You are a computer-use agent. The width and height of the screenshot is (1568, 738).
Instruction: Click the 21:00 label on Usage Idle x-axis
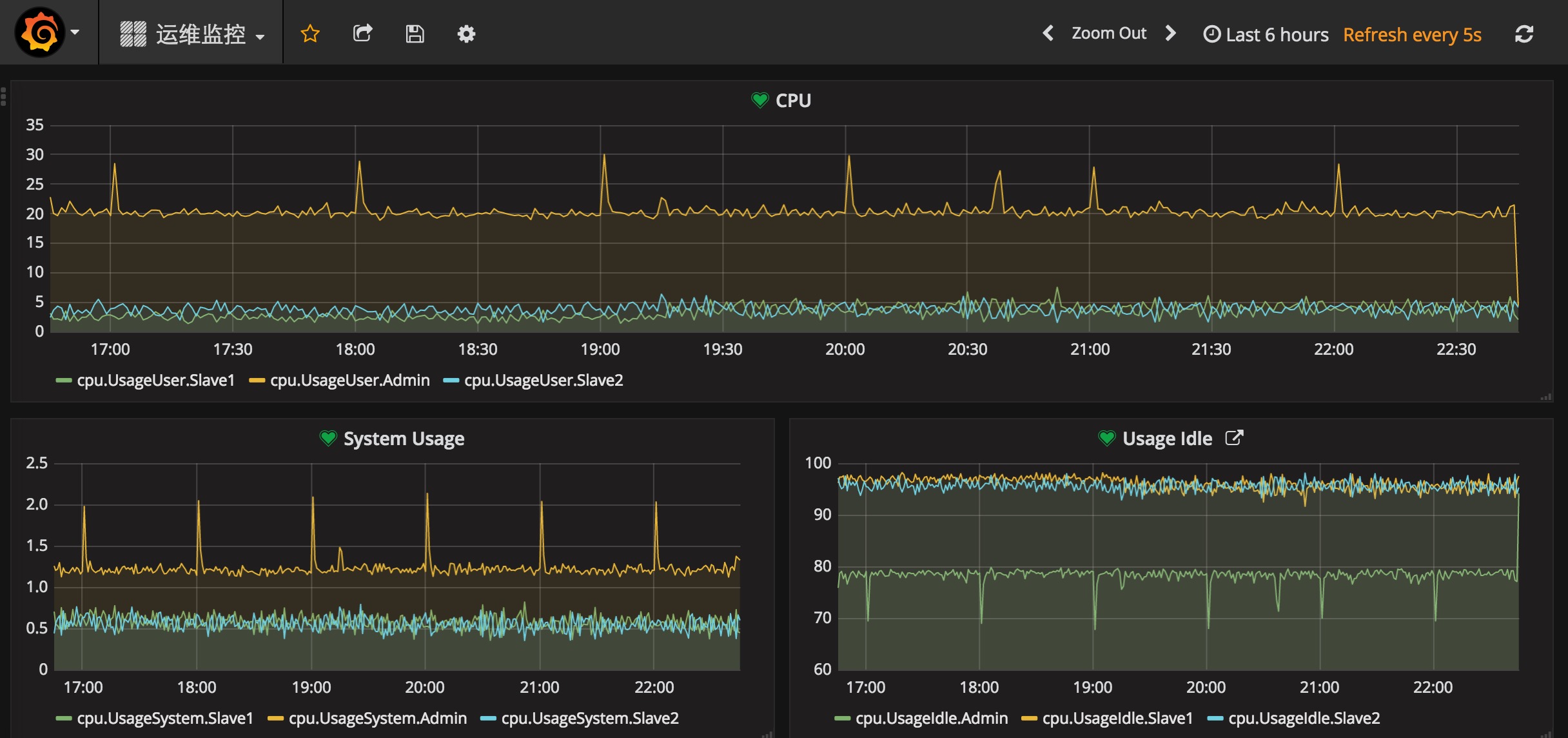coord(1319,688)
